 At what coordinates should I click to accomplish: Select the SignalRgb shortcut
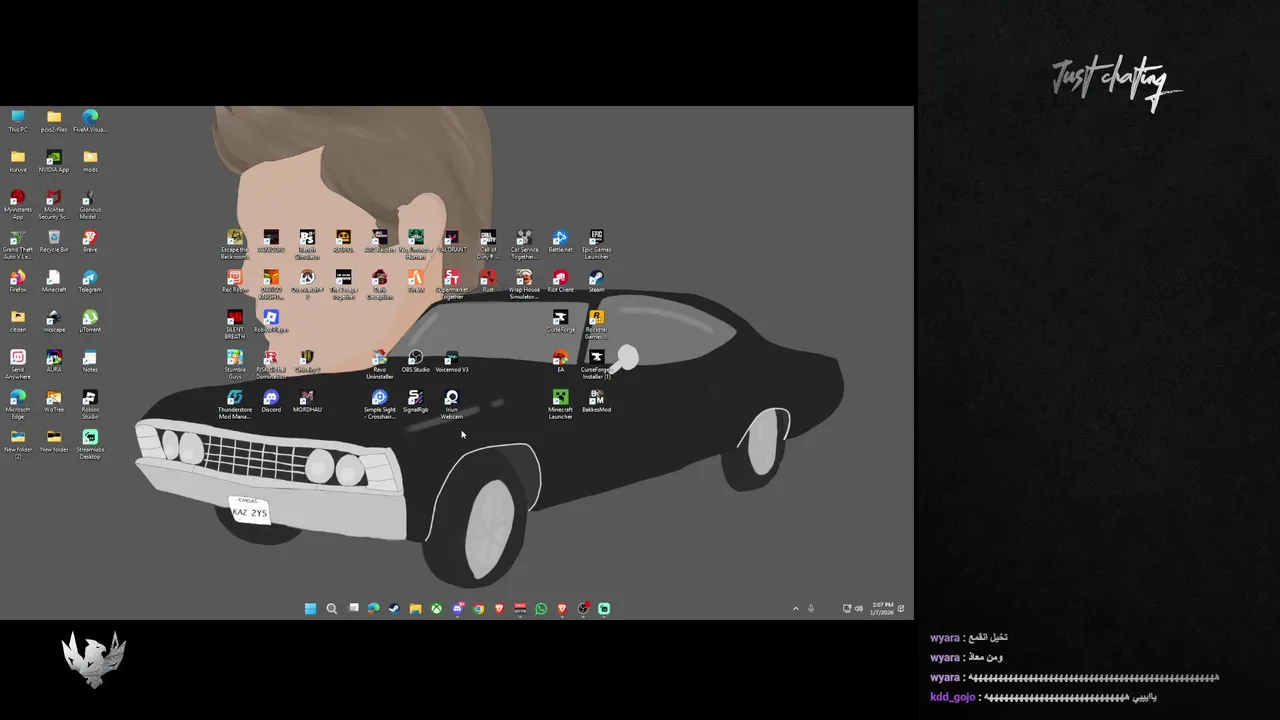[x=415, y=401]
